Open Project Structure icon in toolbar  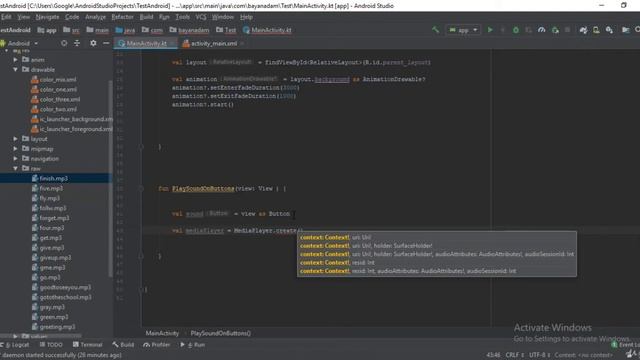625,30
